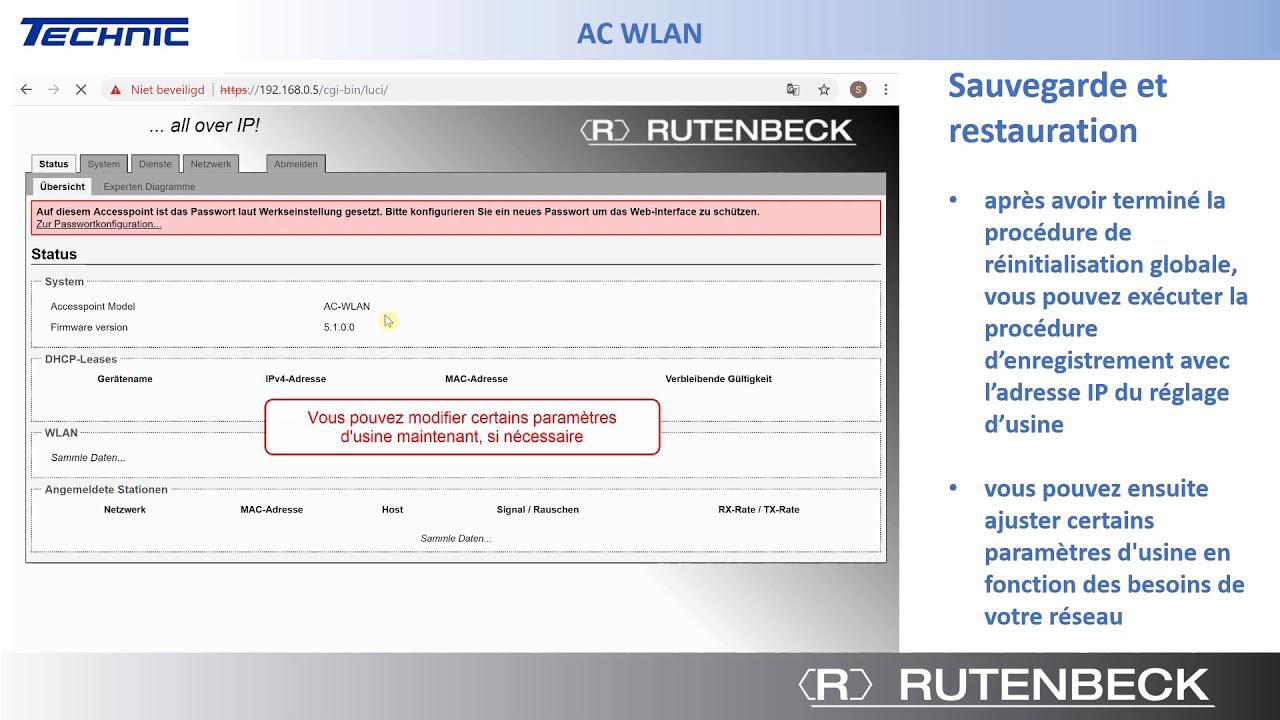Click the AC-WLAN model value

(x=346, y=307)
